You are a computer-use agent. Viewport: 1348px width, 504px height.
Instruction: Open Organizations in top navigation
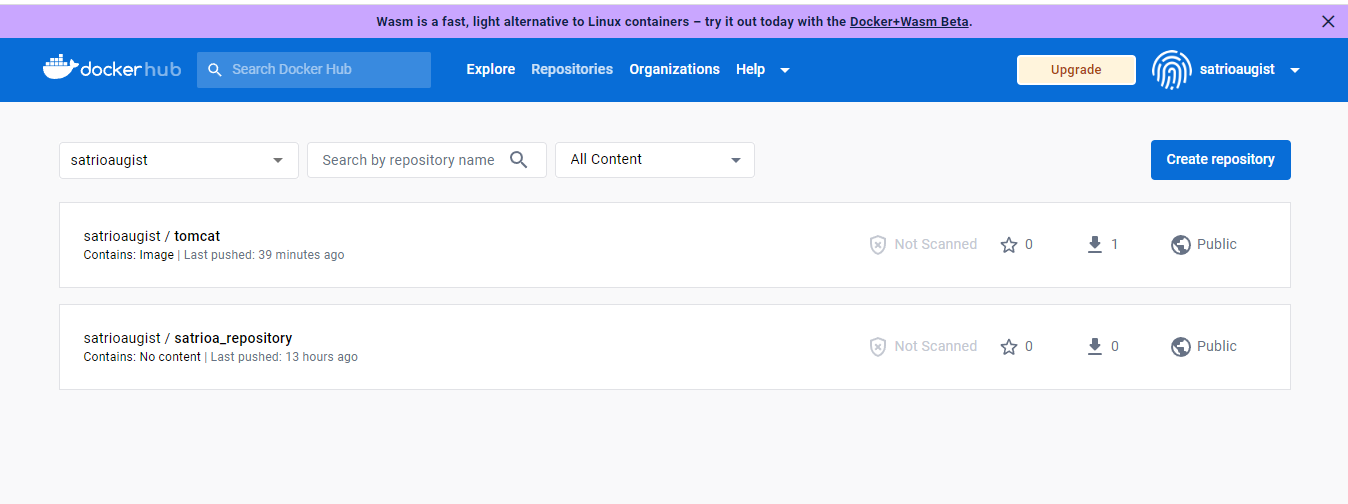[674, 69]
